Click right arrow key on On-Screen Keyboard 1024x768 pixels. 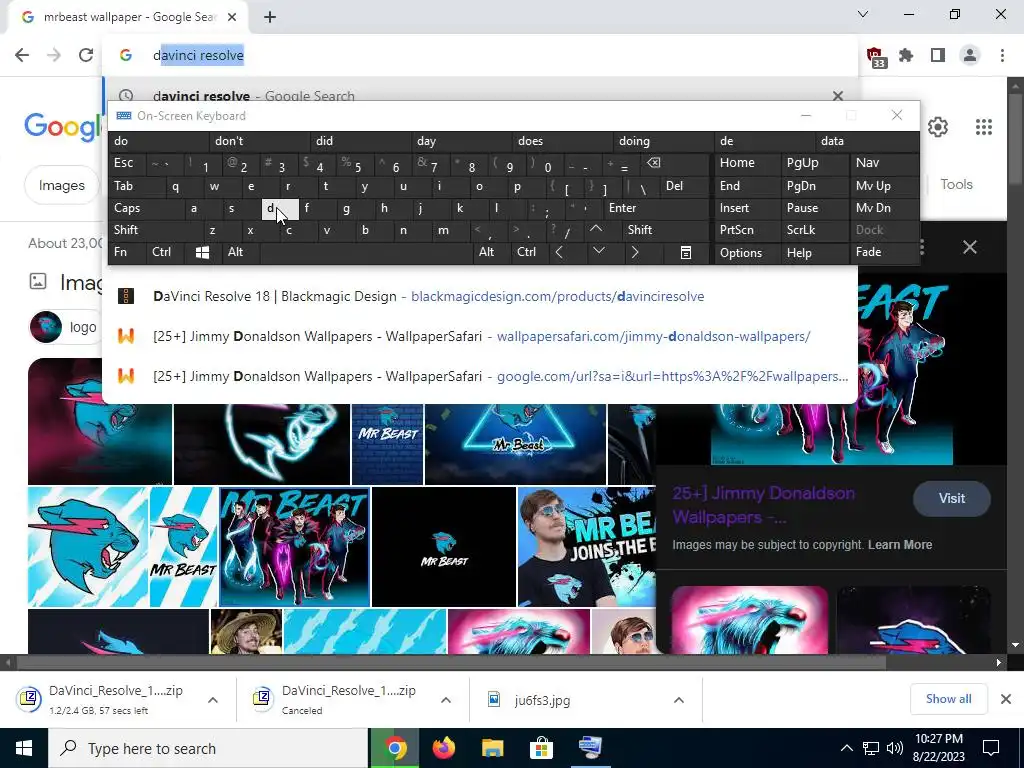coord(635,253)
